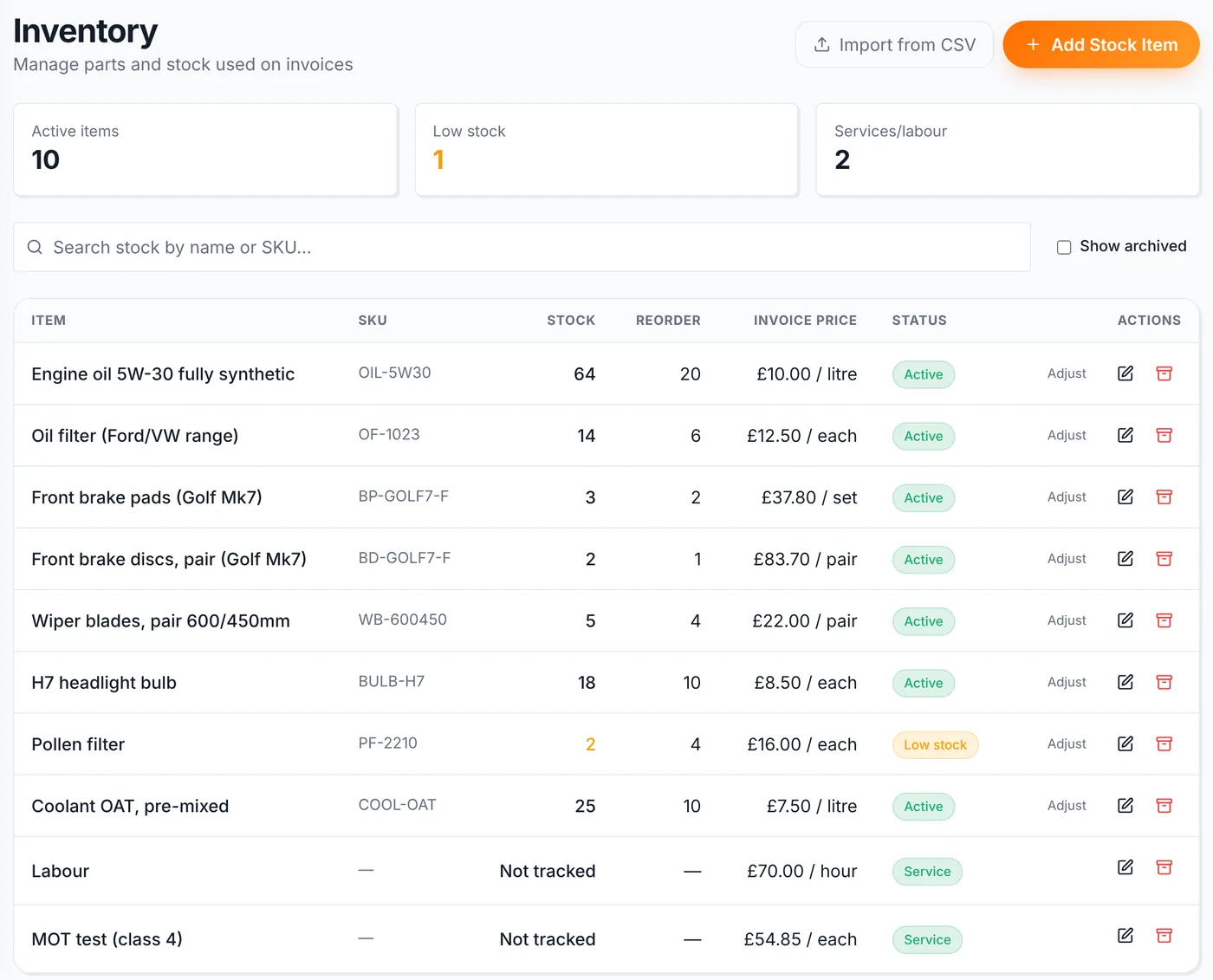Edit the Coolant OAT item
Viewport: 1213px width, 980px height.
tap(1125, 806)
